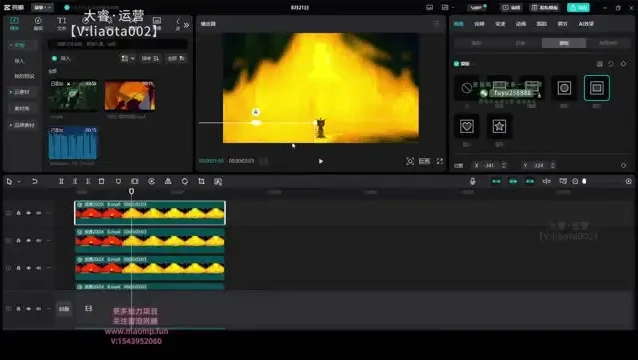This screenshot has width=638, height=360.
Task: Open the media filter all button
Action: click(176, 59)
